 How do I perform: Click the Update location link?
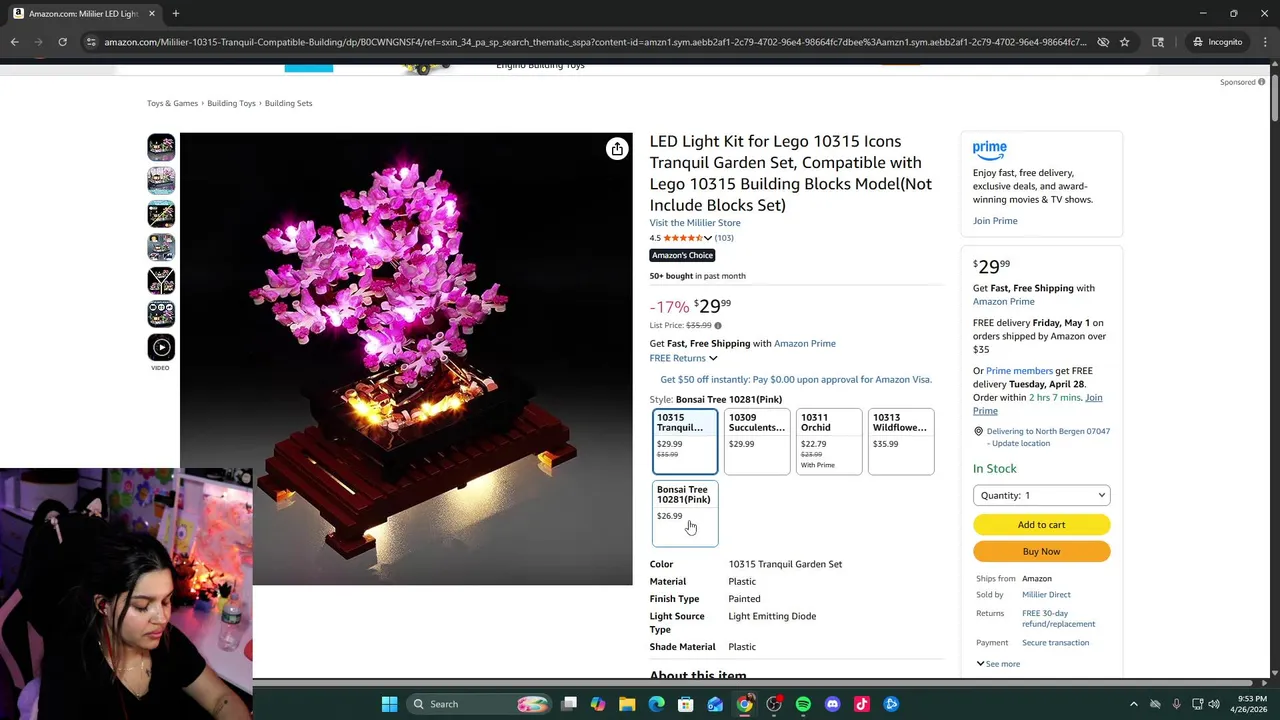click(1021, 443)
